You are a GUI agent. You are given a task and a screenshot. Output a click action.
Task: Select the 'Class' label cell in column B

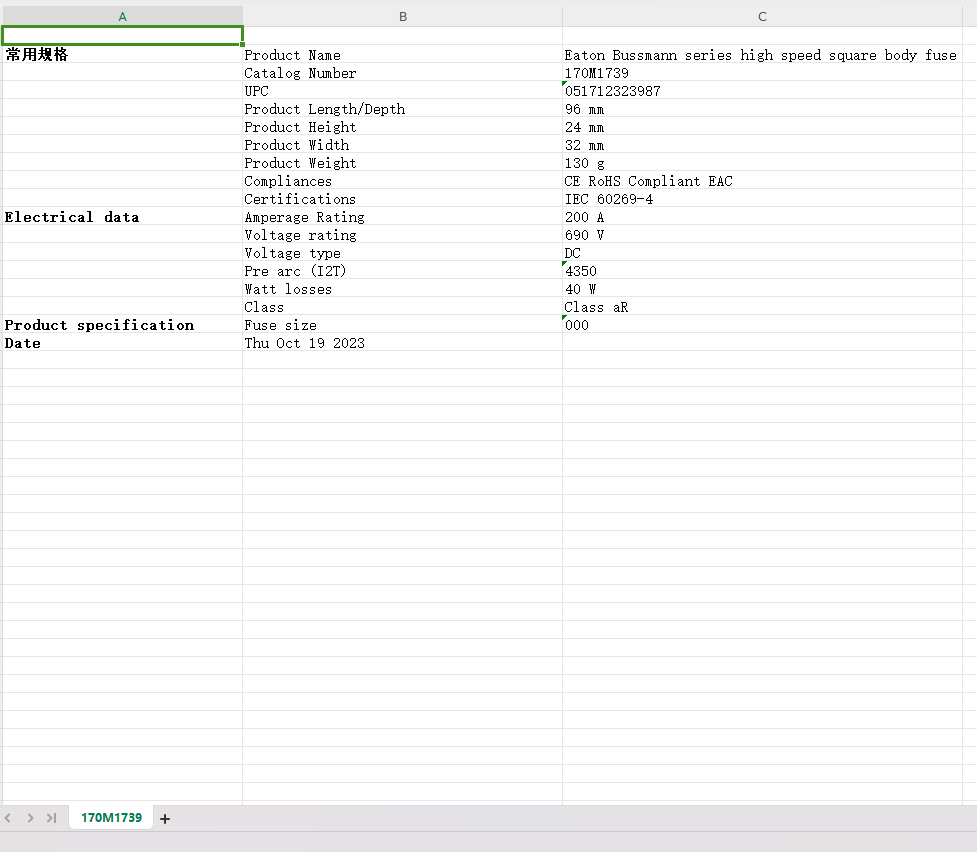pos(403,307)
